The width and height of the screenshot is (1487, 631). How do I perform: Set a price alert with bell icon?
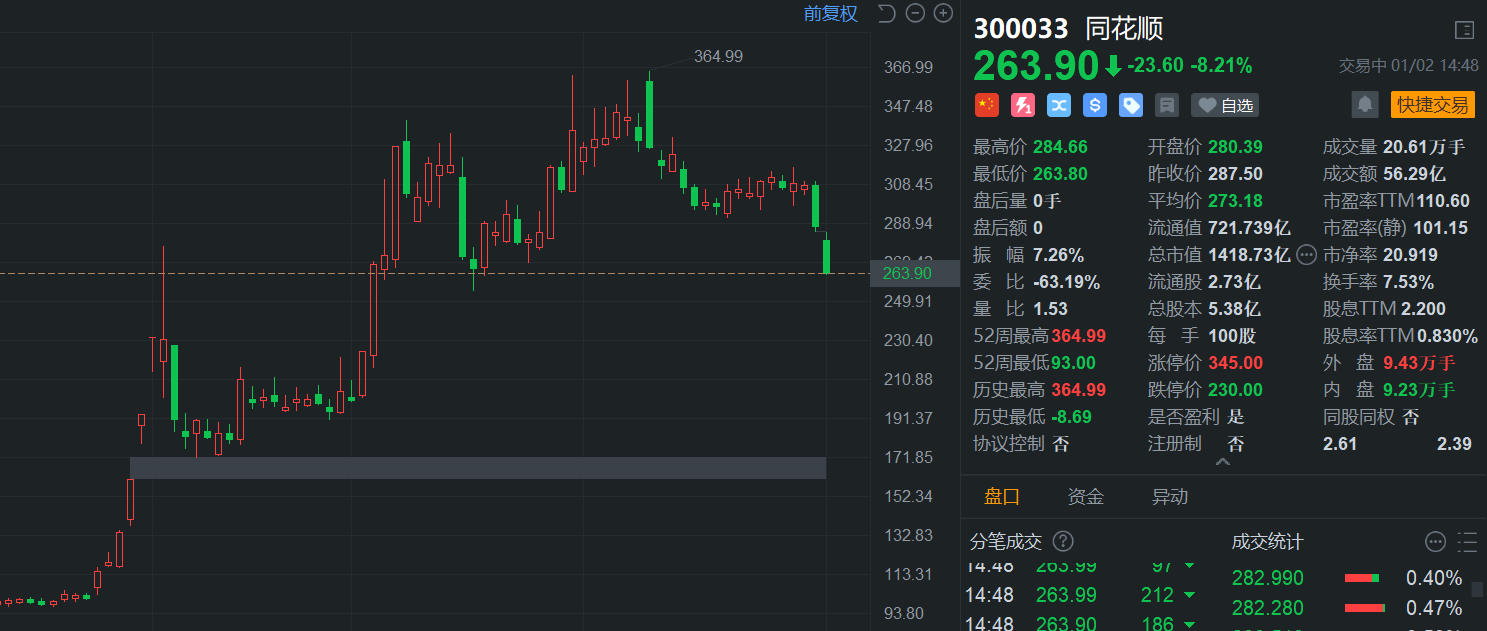(1364, 104)
